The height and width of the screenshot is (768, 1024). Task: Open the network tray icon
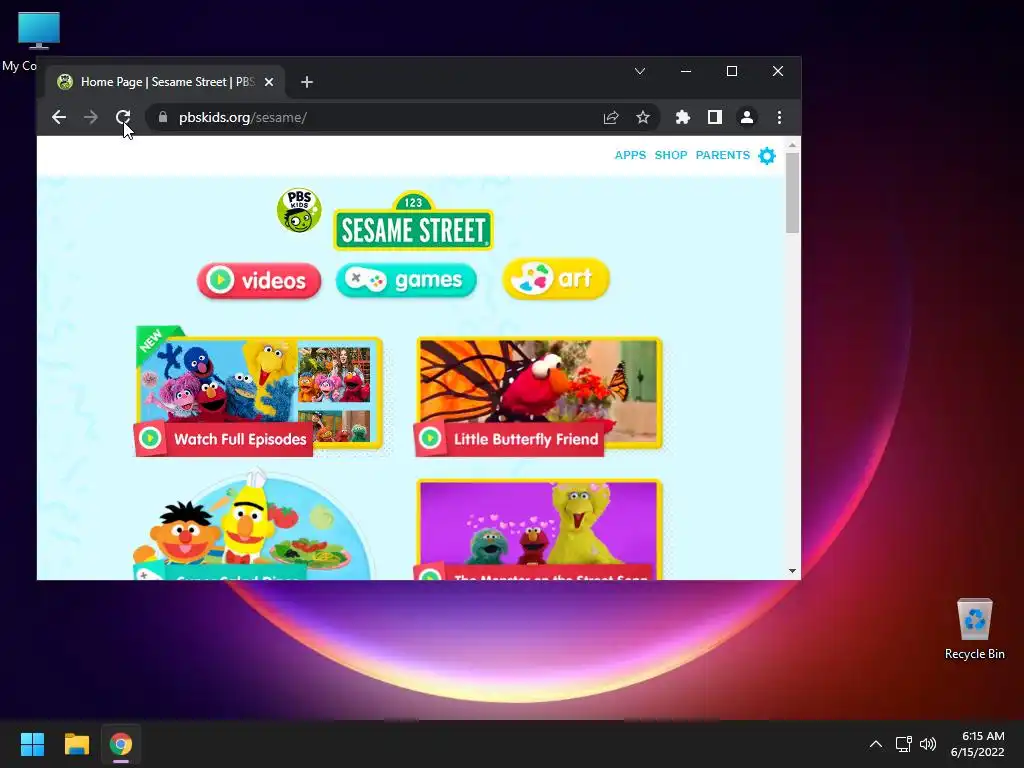(x=903, y=744)
